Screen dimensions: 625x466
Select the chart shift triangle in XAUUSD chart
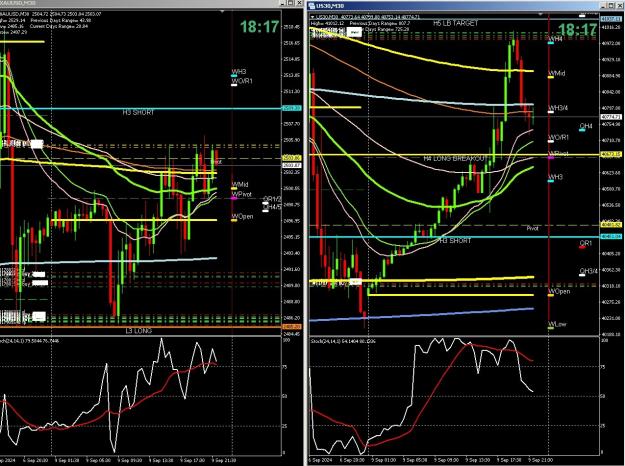pos(222,12)
